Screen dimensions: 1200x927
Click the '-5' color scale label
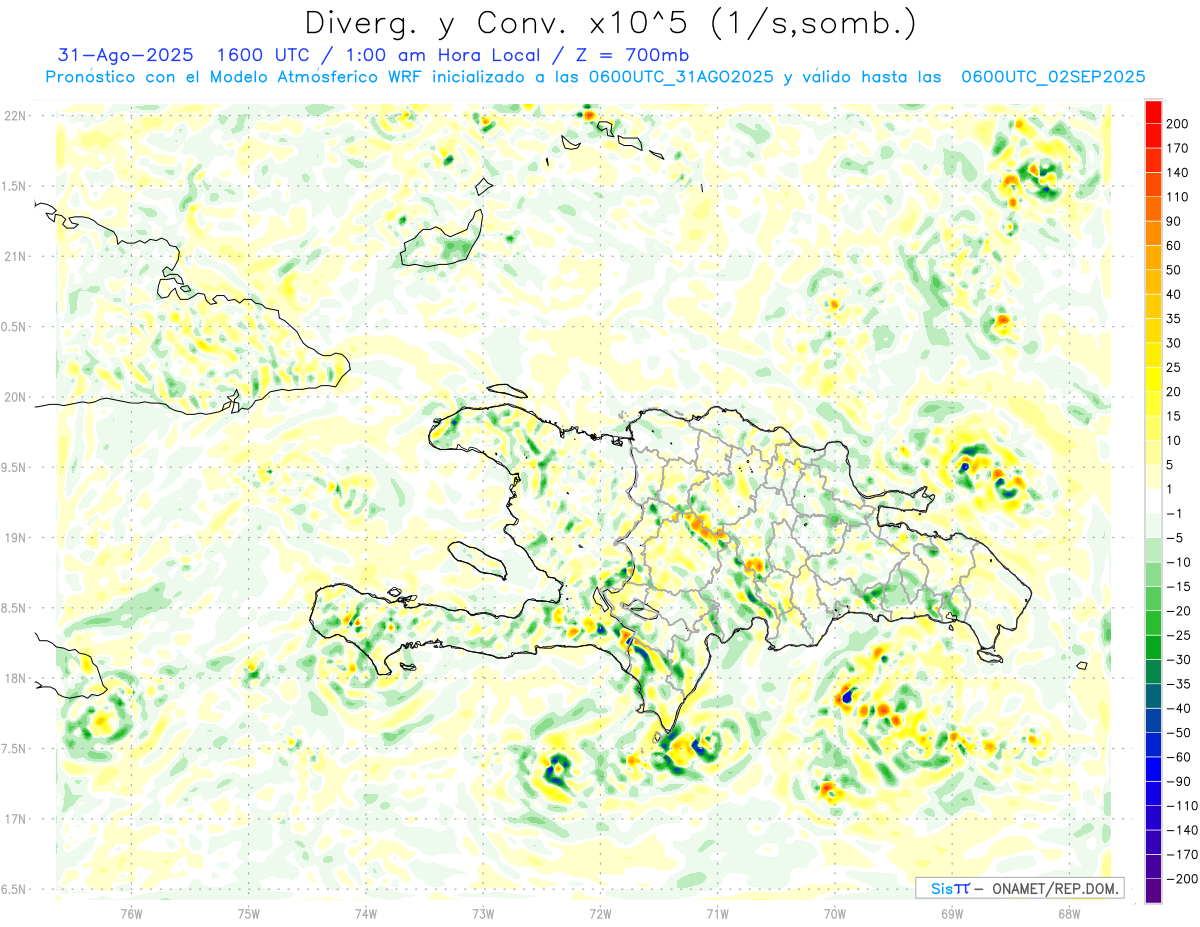[x=1176, y=538]
